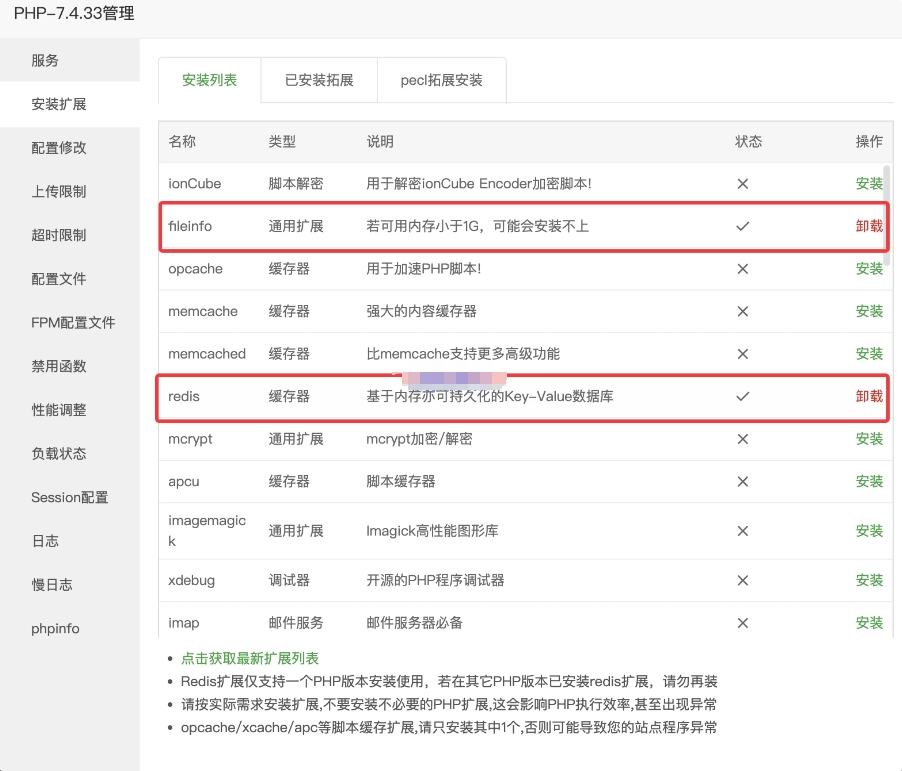Install the memcached extension

[x=869, y=354]
